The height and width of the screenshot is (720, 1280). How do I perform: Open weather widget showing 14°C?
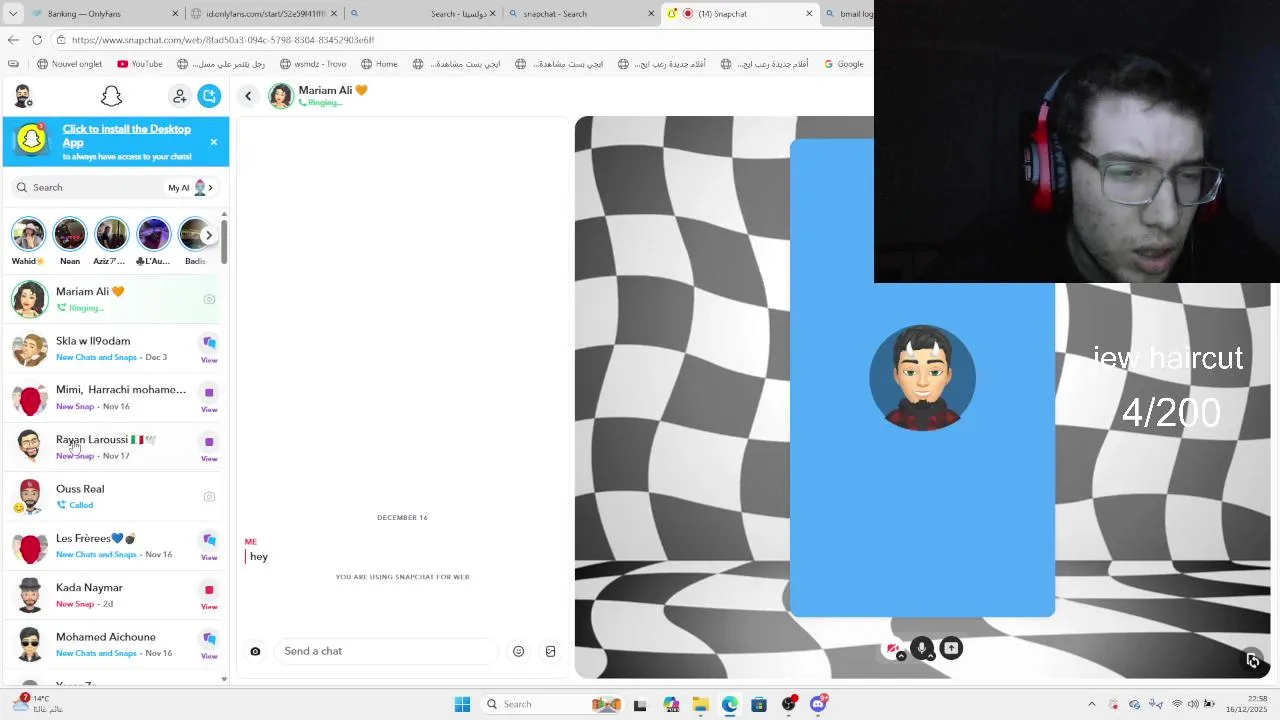click(x=38, y=703)
